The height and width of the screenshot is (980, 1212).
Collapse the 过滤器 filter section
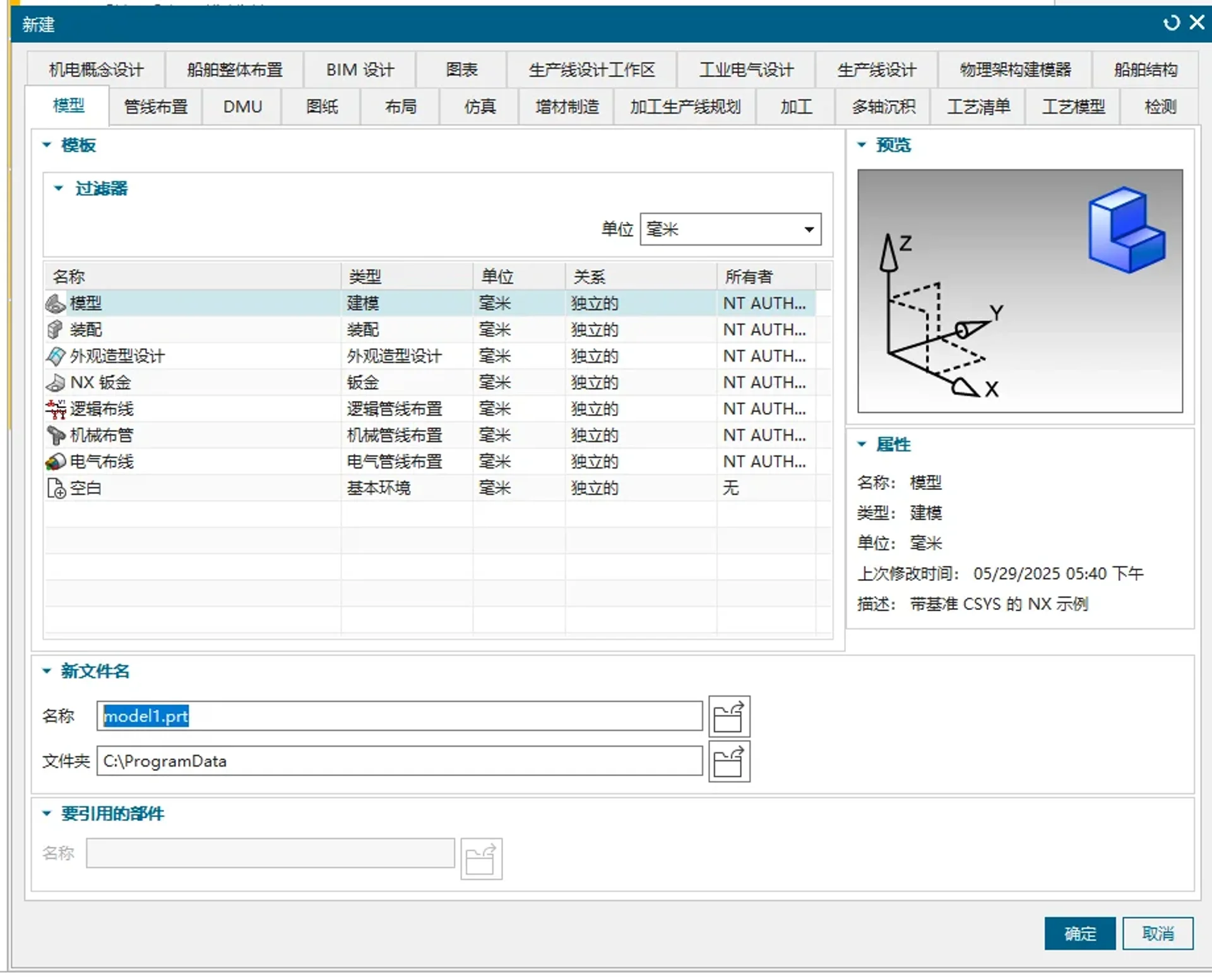(x=59, y=188)
